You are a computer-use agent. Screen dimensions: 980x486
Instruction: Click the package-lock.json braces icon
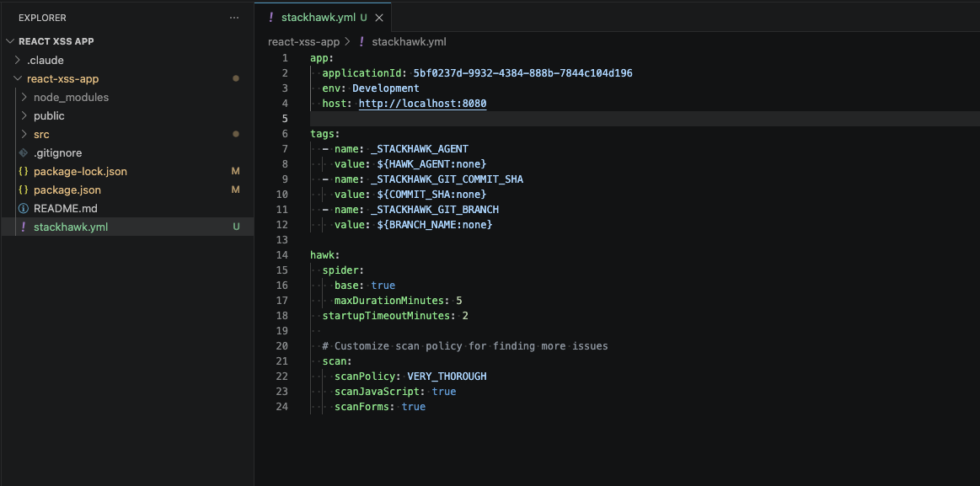(23, 171)
